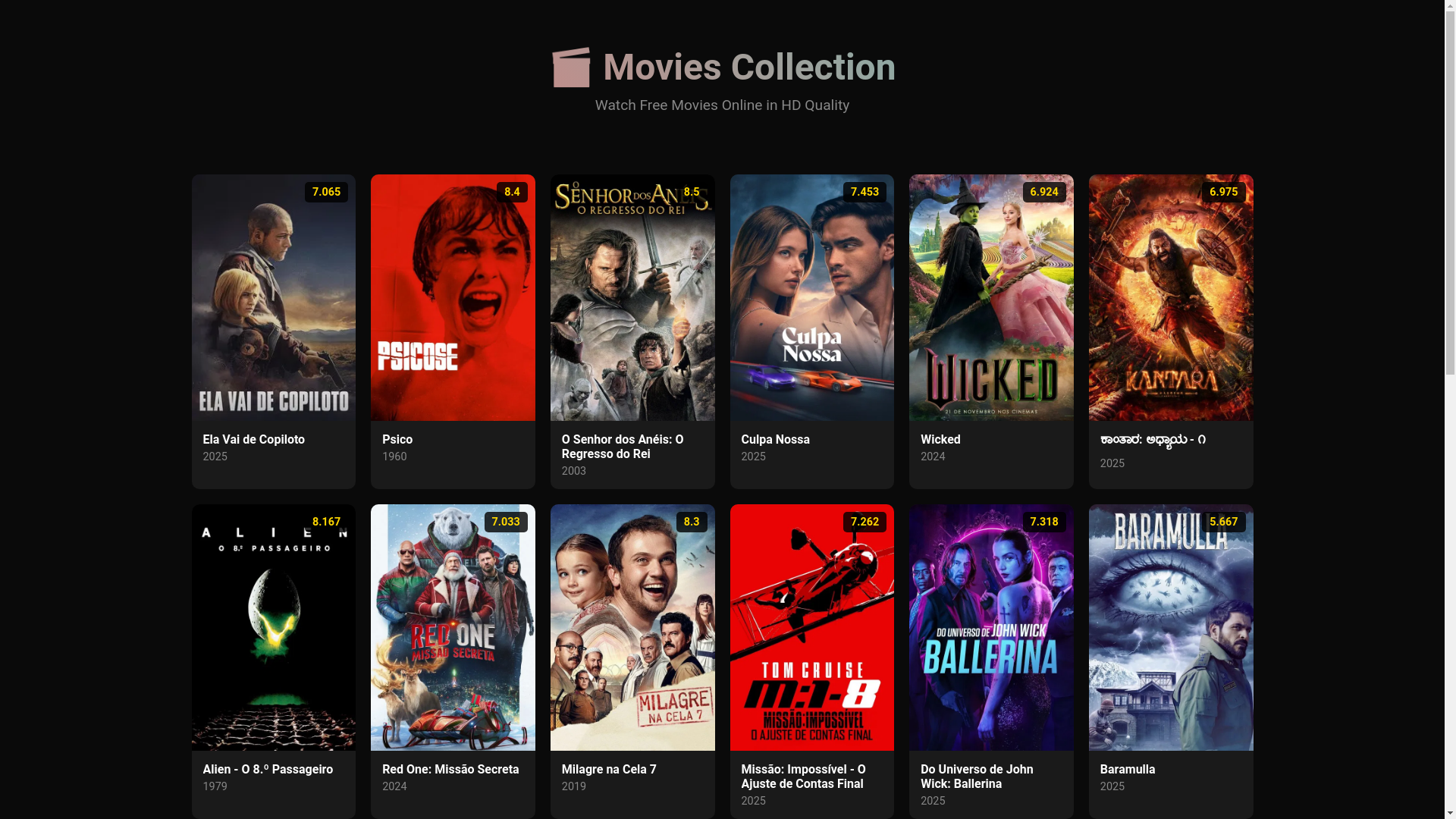Click the 7.262 rating badge
The image size is (1456, 819).
click(x=864, y=522)
